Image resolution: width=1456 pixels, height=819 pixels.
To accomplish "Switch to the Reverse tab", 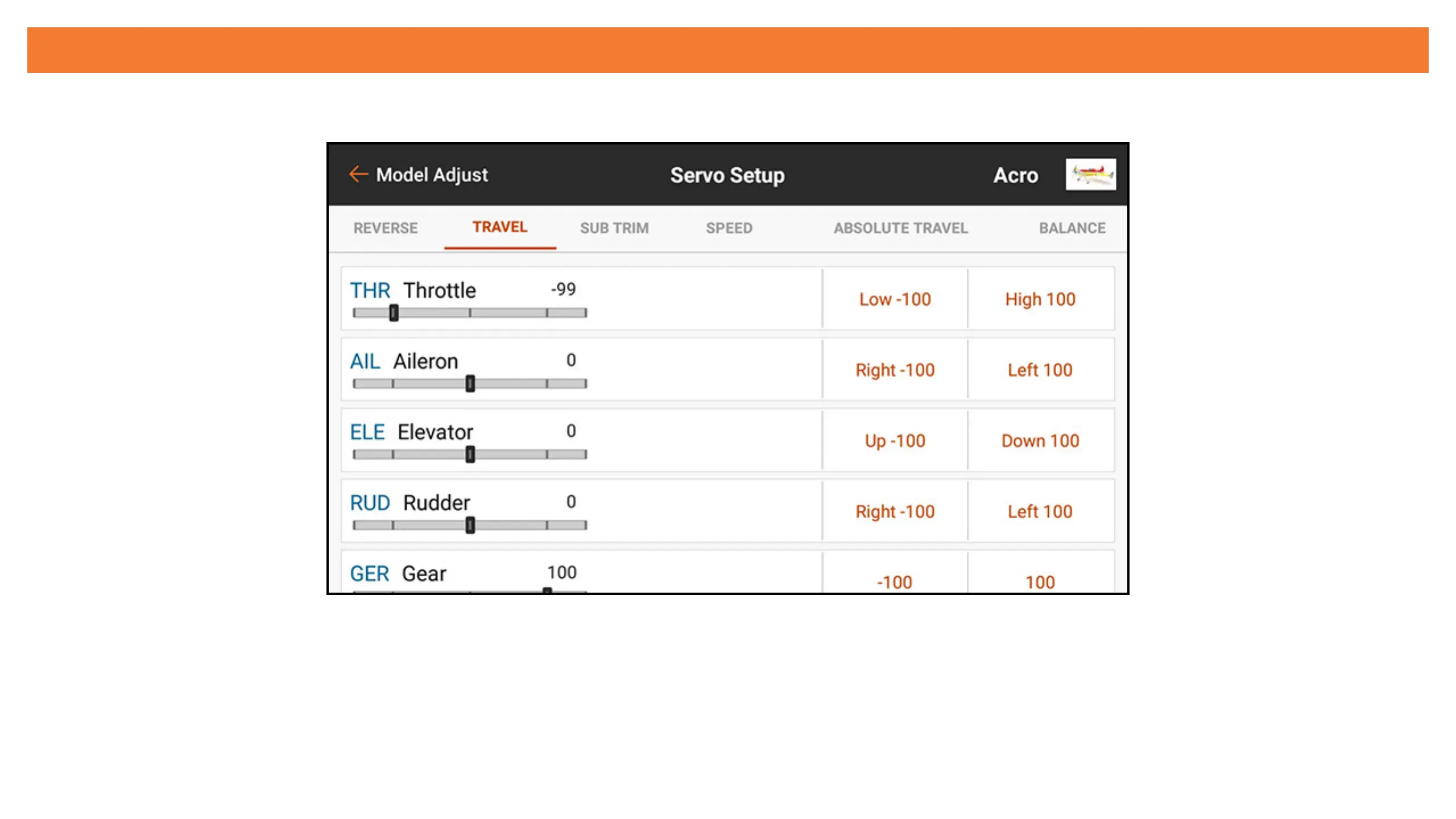I will [x=386, y=228].
